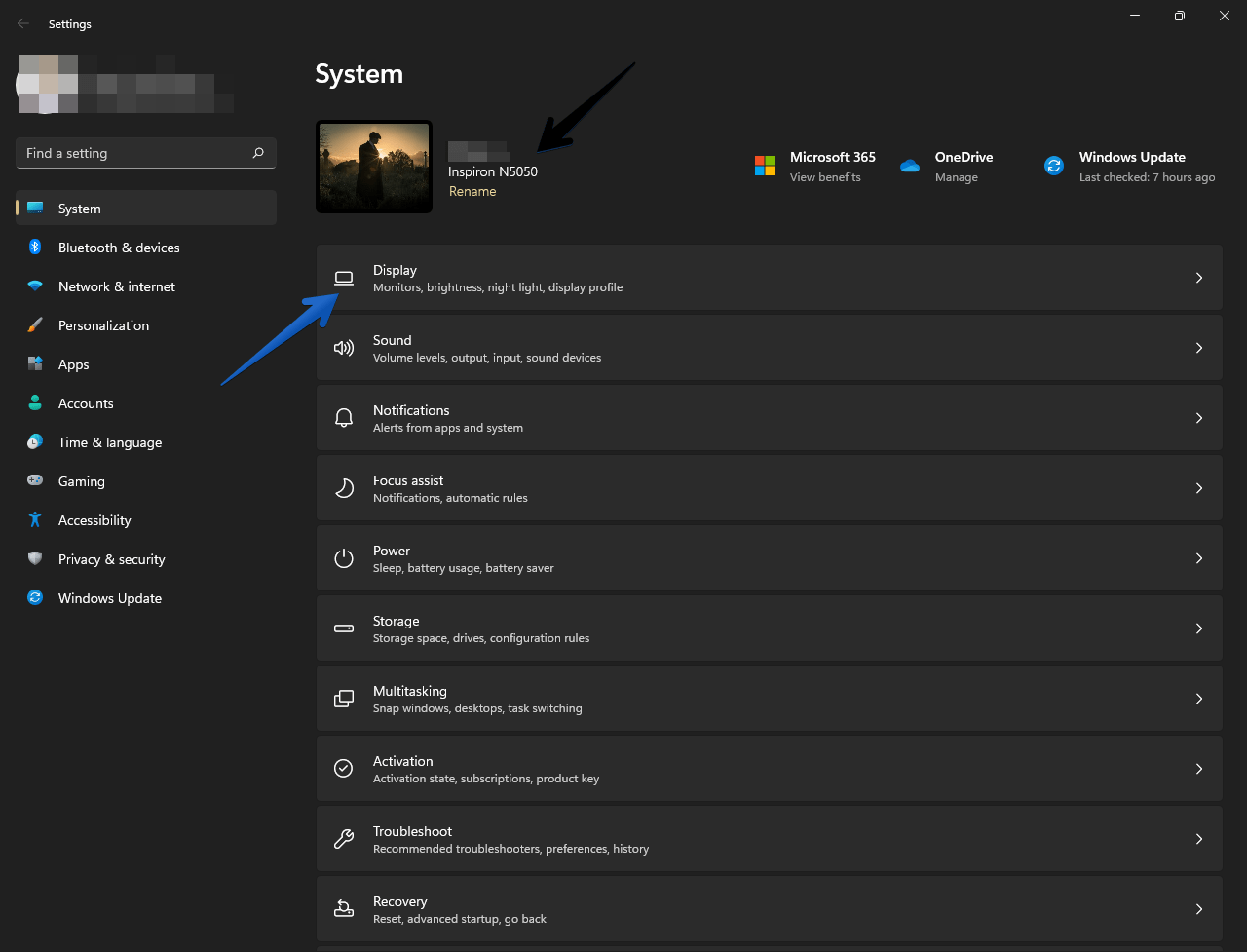Expand the Display row chevron

coord(1199,278)
